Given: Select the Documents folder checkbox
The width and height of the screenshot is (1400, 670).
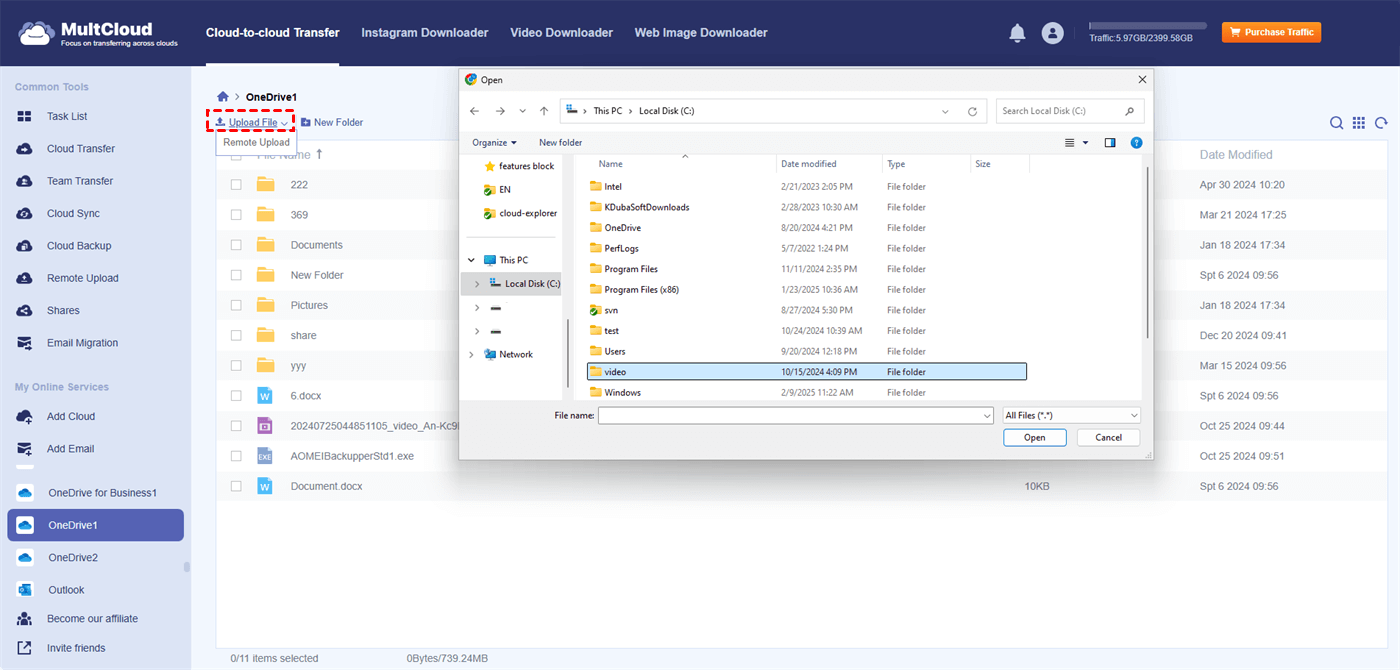Looking at the screenshot, I should tap(236, 245).
